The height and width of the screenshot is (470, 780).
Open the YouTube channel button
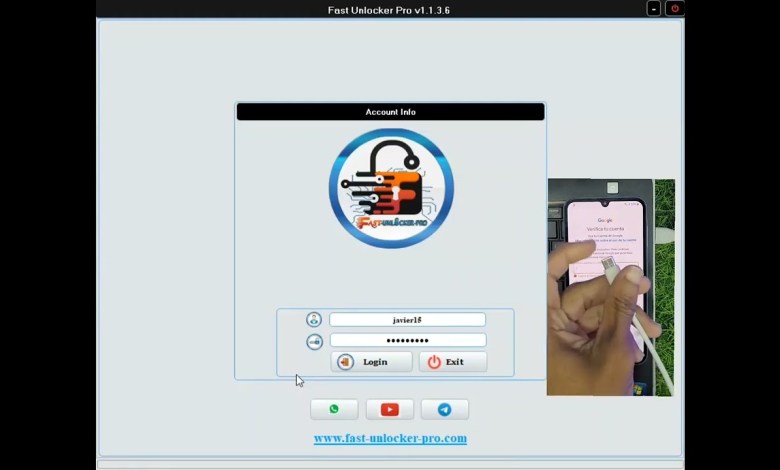[x=389, y=409]
